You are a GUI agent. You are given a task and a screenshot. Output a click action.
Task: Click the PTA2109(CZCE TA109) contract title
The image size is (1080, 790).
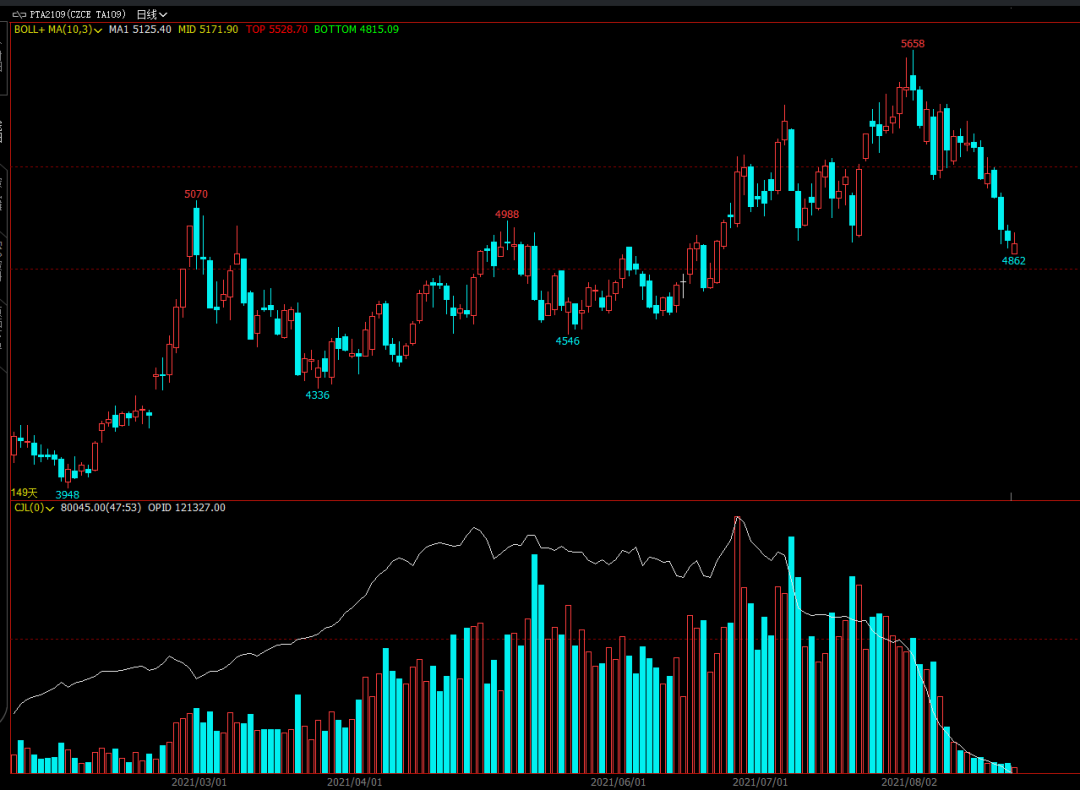click(x=78, y=14)
